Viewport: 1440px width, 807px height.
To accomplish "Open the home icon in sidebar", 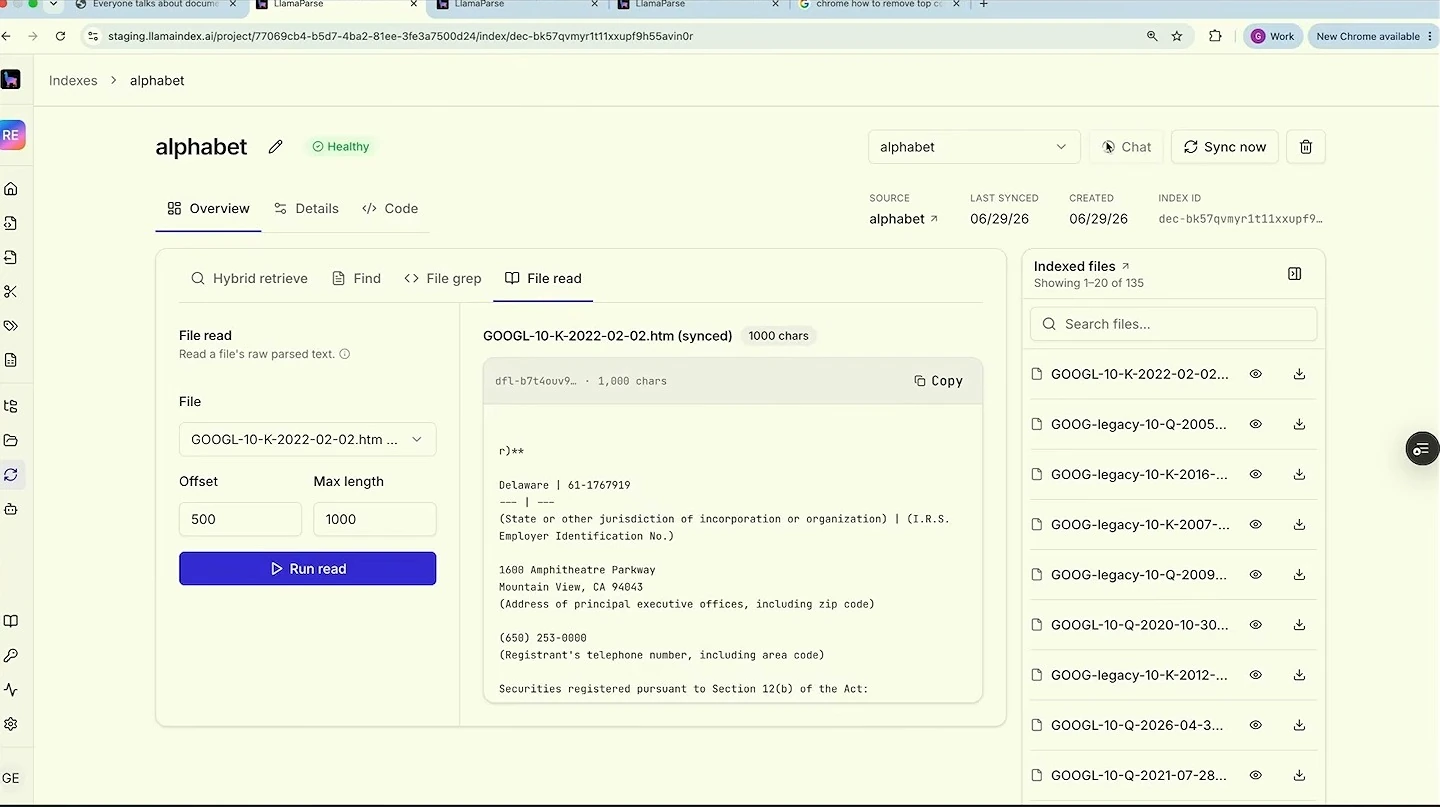I will [x=11, y=189].
